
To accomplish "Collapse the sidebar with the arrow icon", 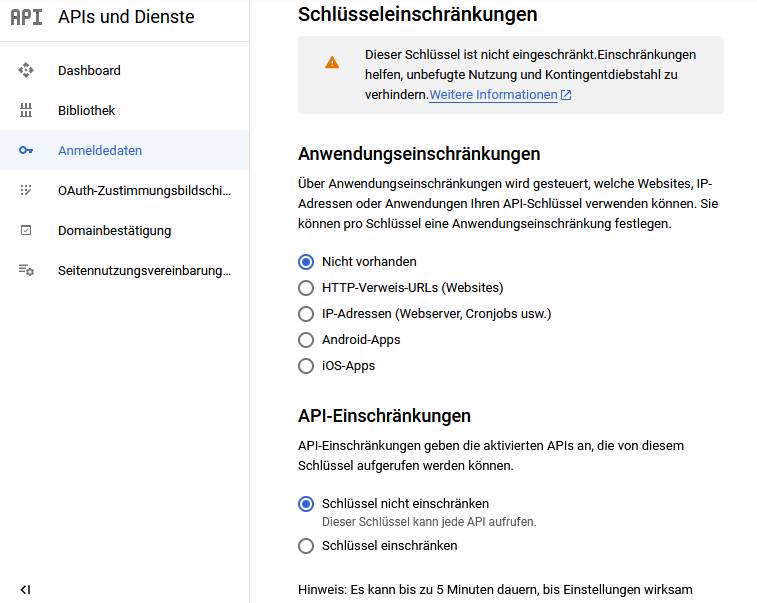I will tap(26, 589).
